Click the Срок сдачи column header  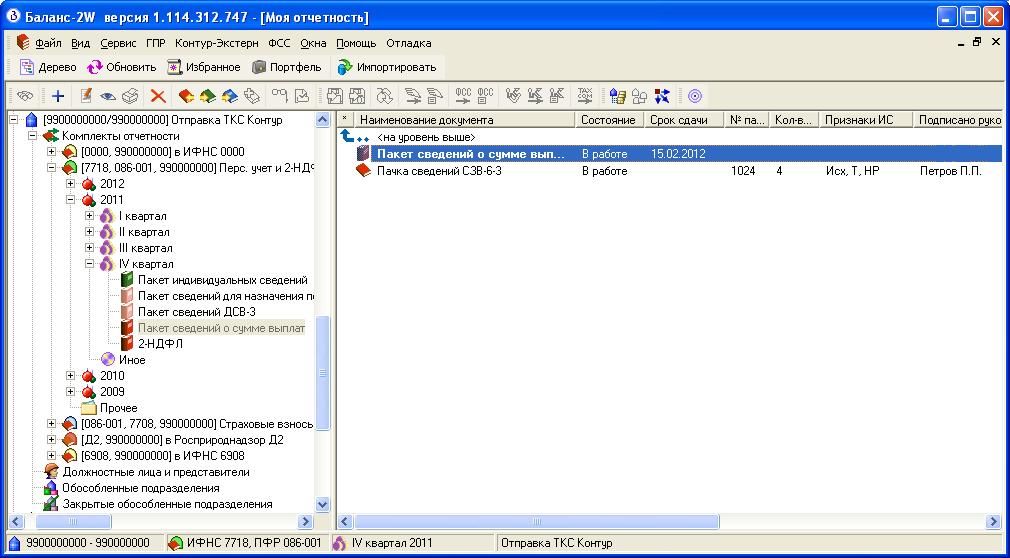point(677,120)
